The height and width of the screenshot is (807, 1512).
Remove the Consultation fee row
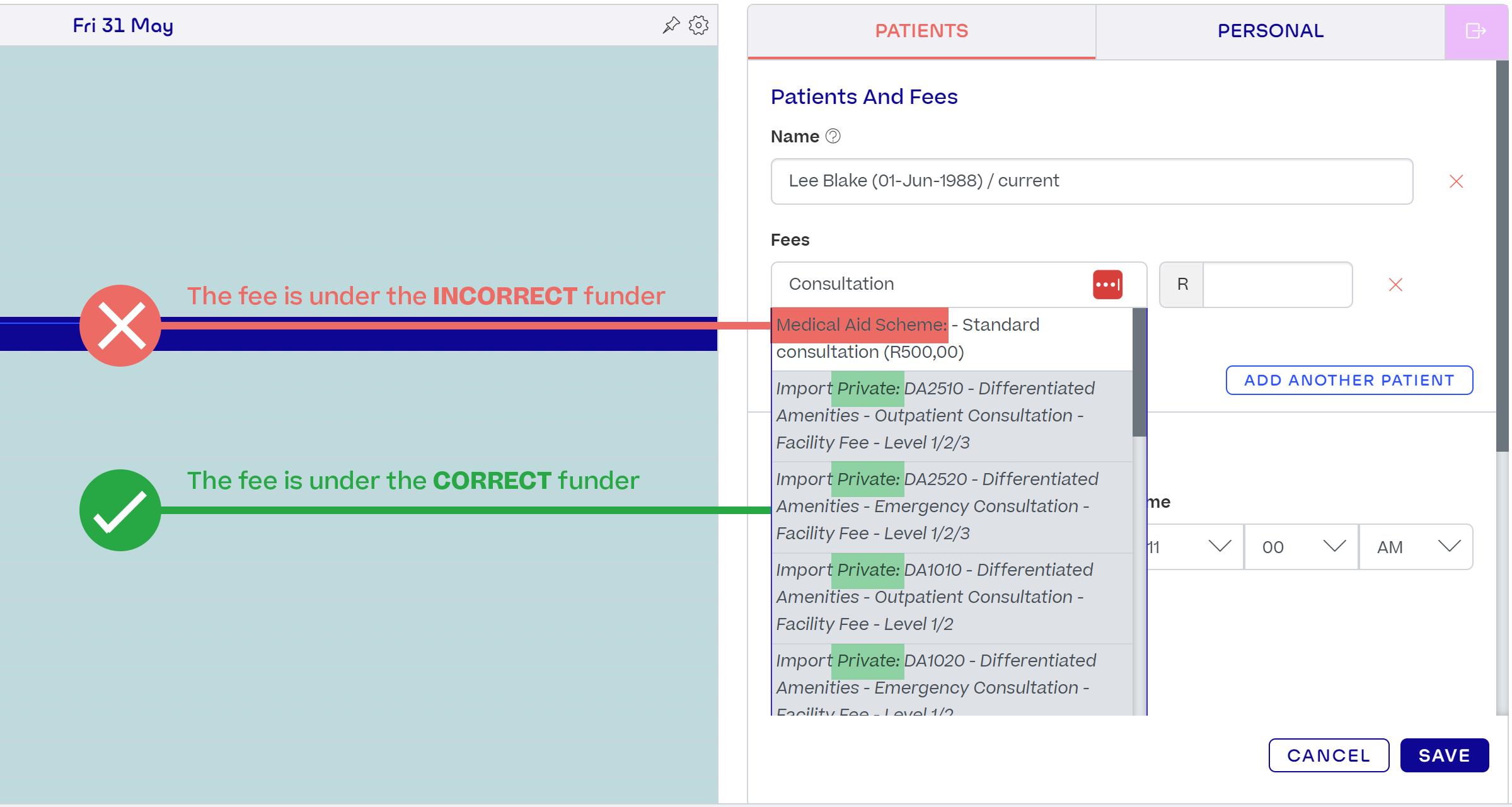tap(1395, 285)
